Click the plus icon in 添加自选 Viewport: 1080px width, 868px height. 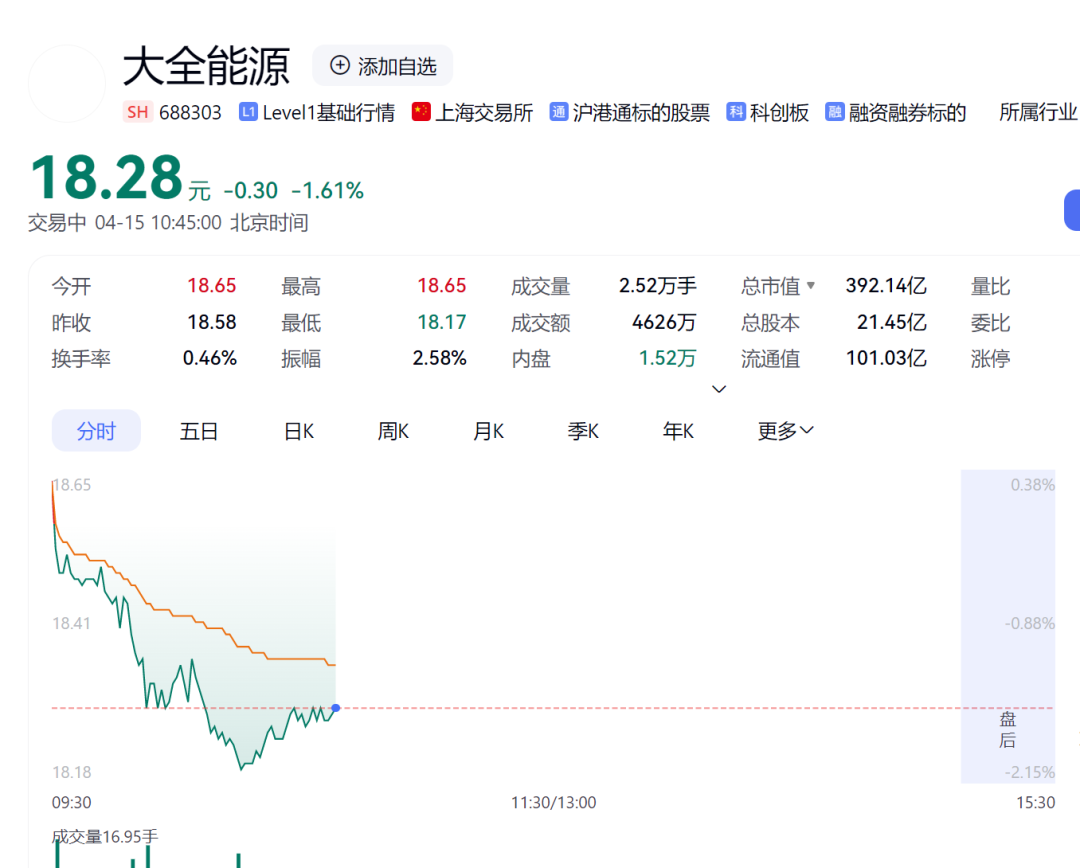[340, 66]
